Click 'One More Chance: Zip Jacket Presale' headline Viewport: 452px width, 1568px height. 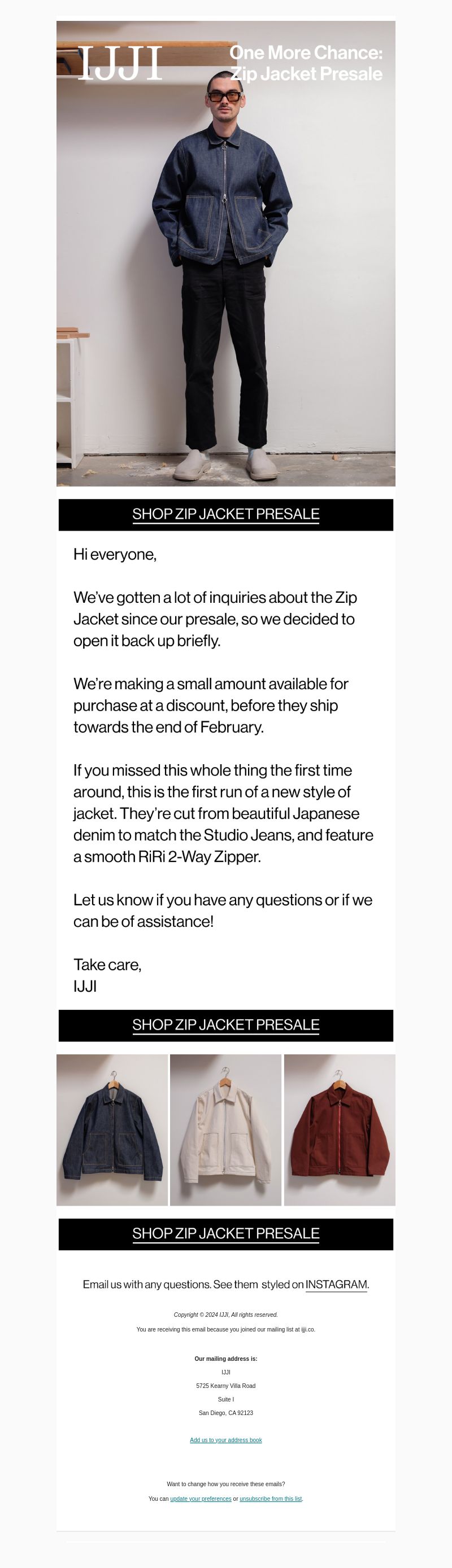(306, 63)
